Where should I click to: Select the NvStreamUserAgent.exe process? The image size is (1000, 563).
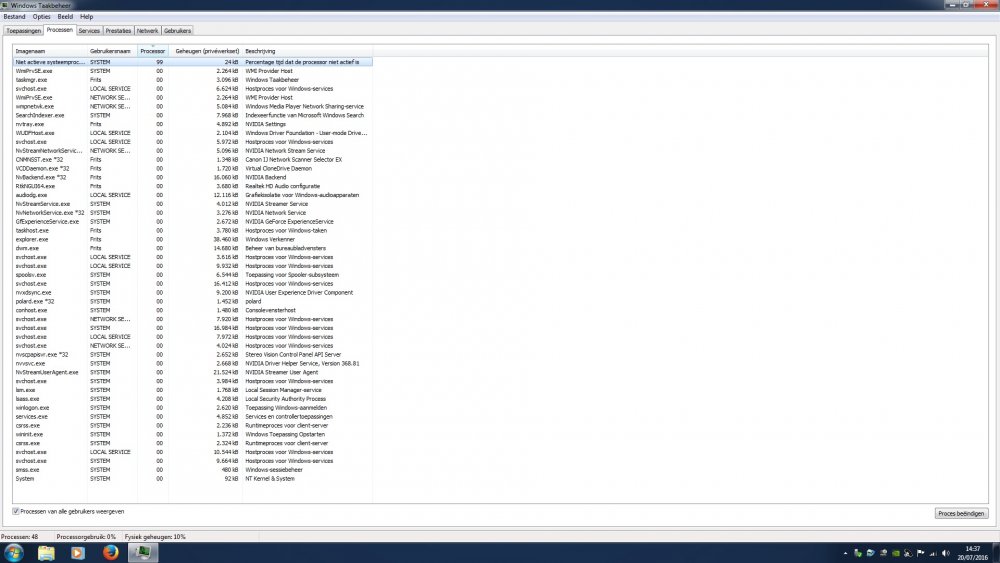pyautogui.click(x=193, y=372)
